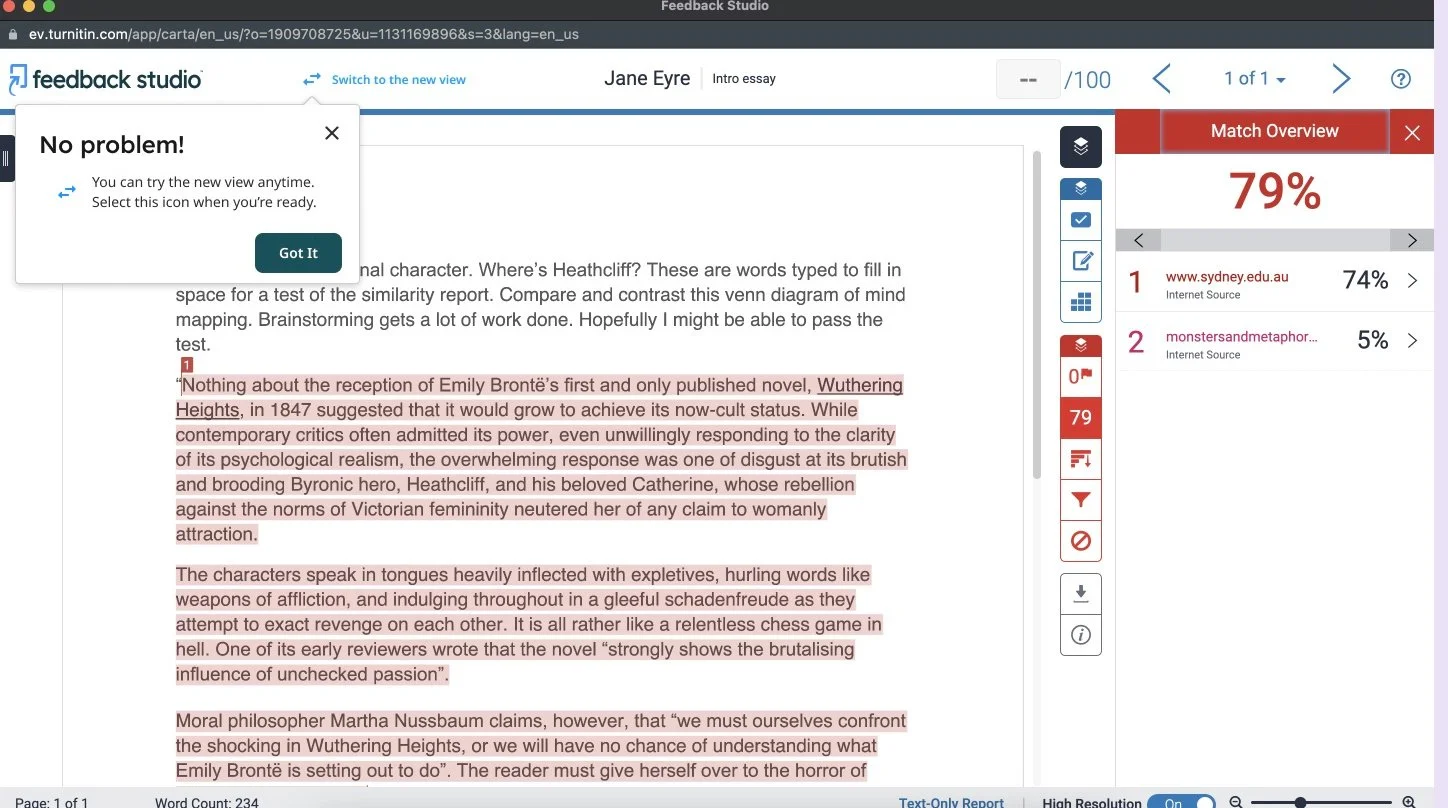Viewport: 1448px width, 808px height.
Task: Click the 79% overall similarity text
Action: tap(1274, 191)
